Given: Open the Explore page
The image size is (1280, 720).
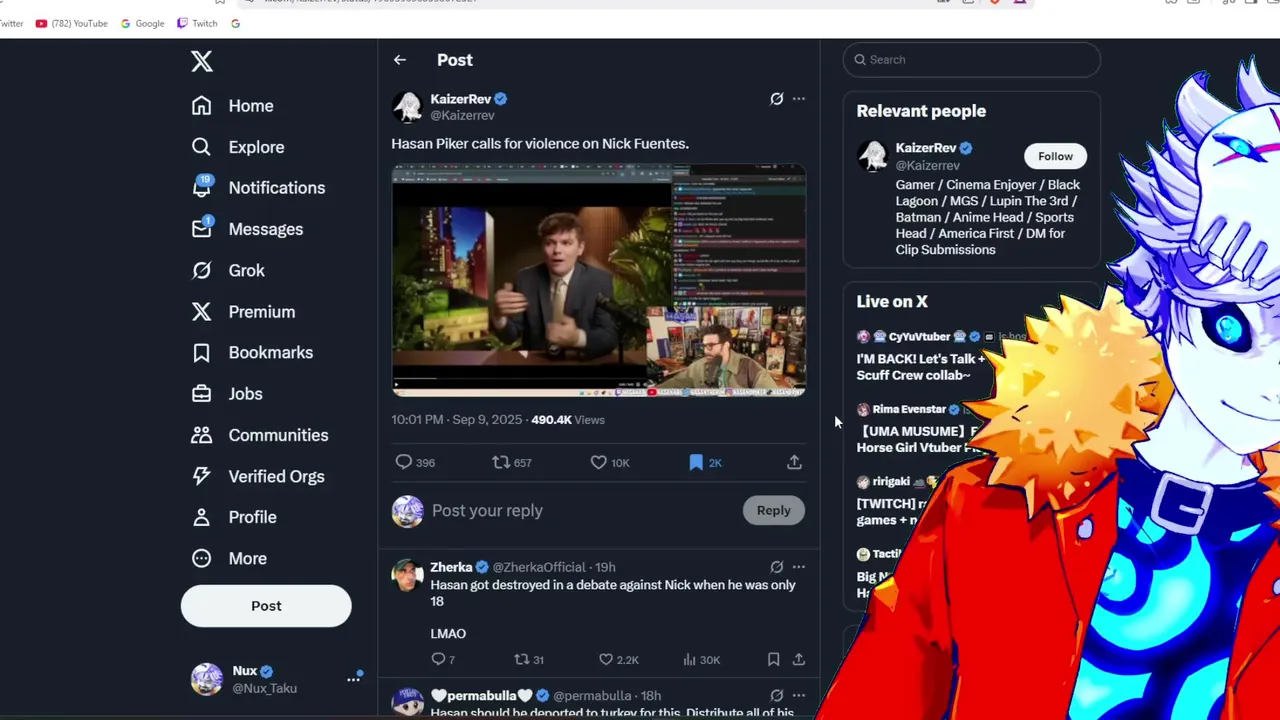Looking at the screenshot, I should coord(238,147).
